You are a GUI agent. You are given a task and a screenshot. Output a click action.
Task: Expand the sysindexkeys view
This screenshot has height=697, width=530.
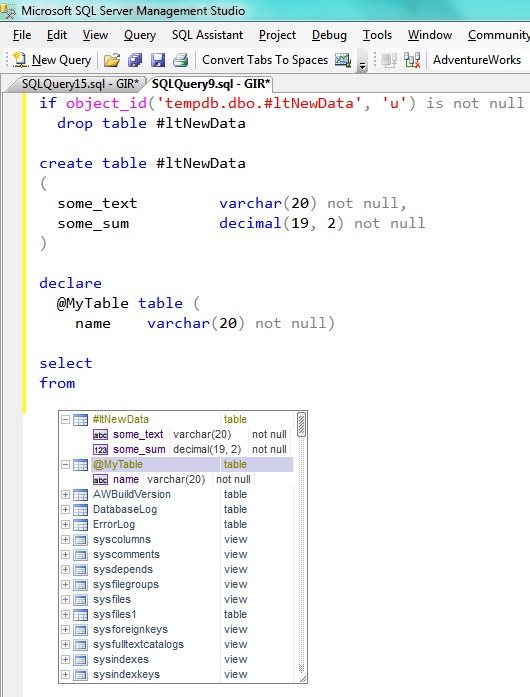(x=65, y=675)
